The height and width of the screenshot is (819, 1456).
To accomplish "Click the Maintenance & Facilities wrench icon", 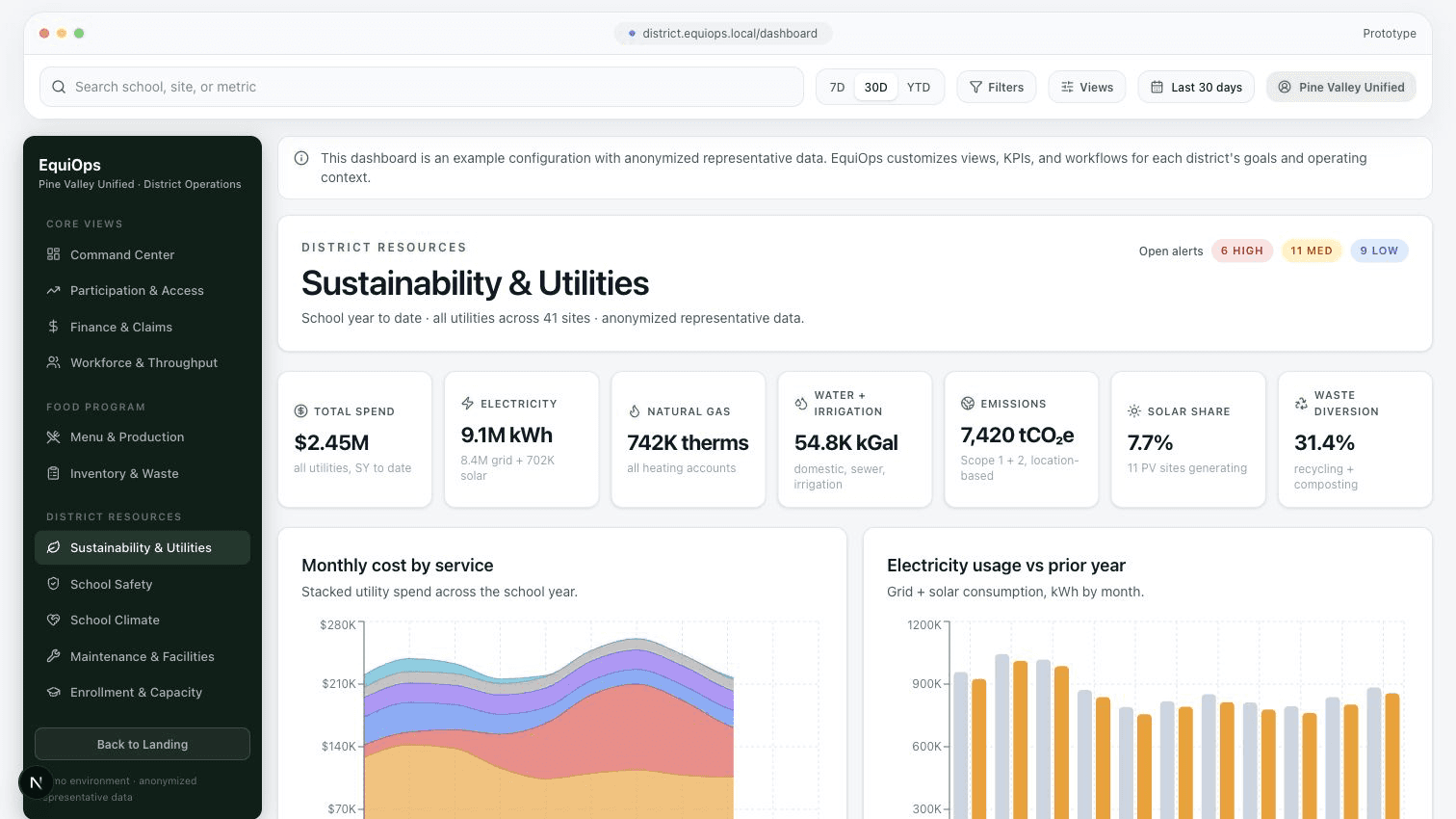I will pos(53,656).
